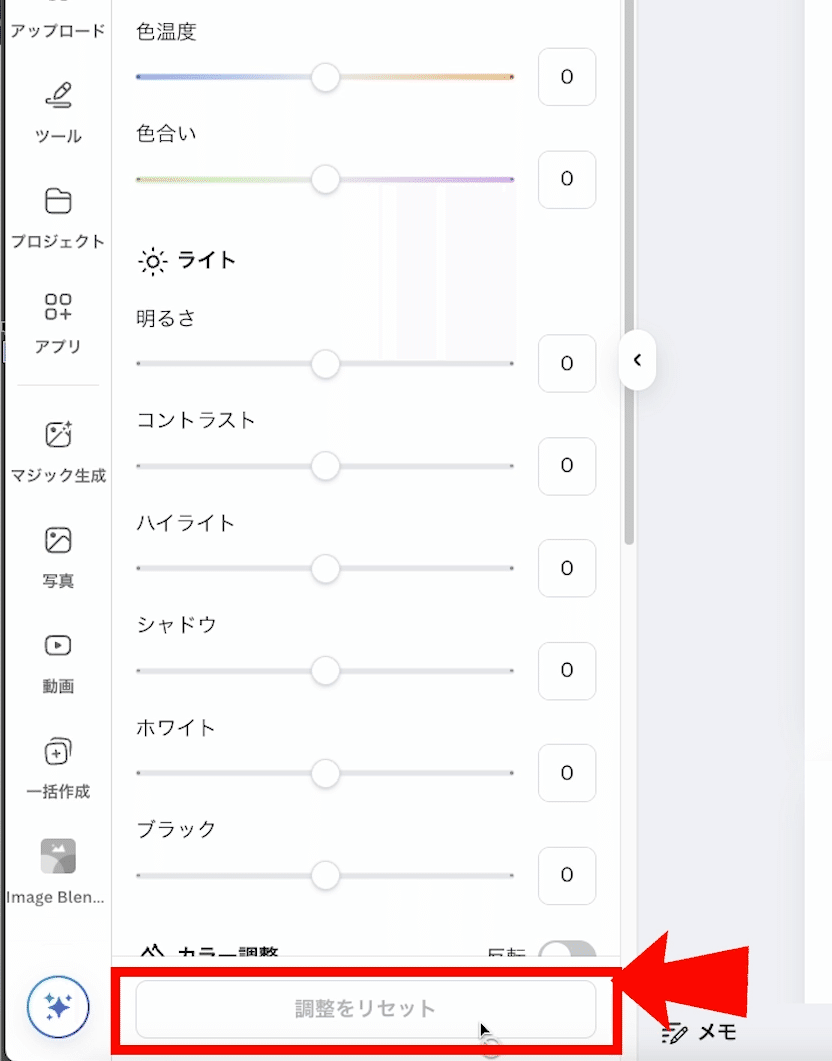Click the コントラスト value field
Viewport: 832px width, 1061px height.
coord(566,466)
